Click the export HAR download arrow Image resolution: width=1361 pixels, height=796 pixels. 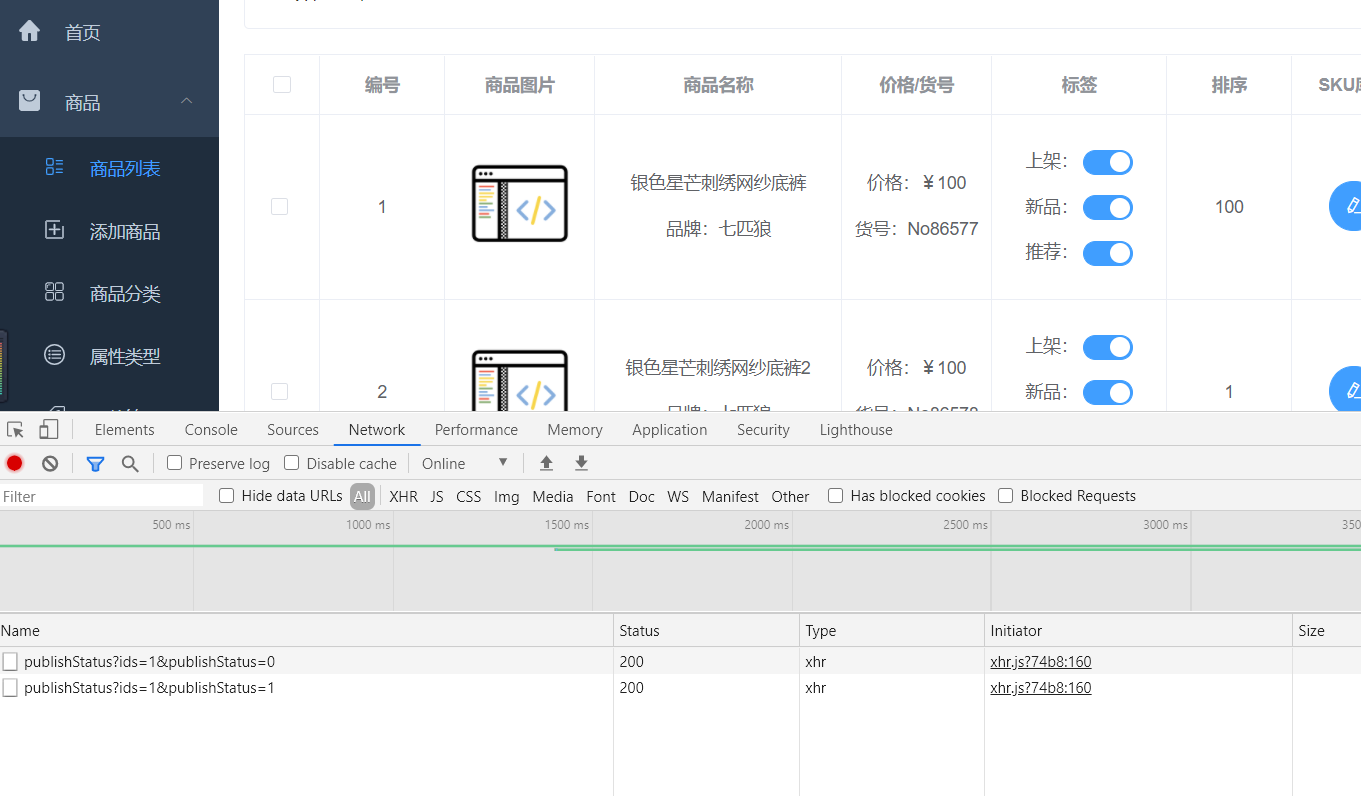point(581,463)
